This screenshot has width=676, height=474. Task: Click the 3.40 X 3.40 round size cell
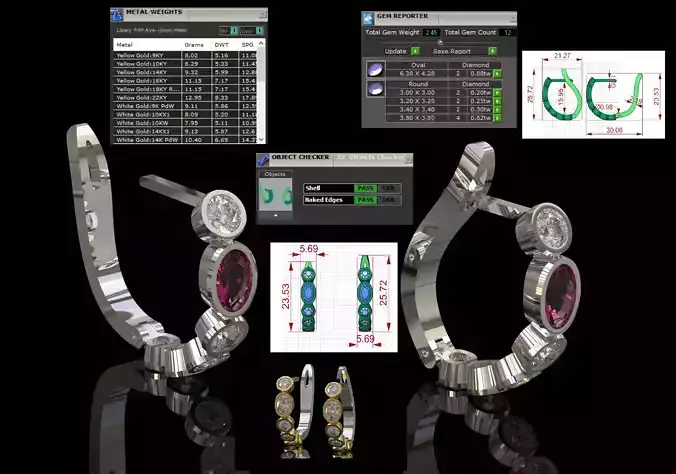coord(417,110)
